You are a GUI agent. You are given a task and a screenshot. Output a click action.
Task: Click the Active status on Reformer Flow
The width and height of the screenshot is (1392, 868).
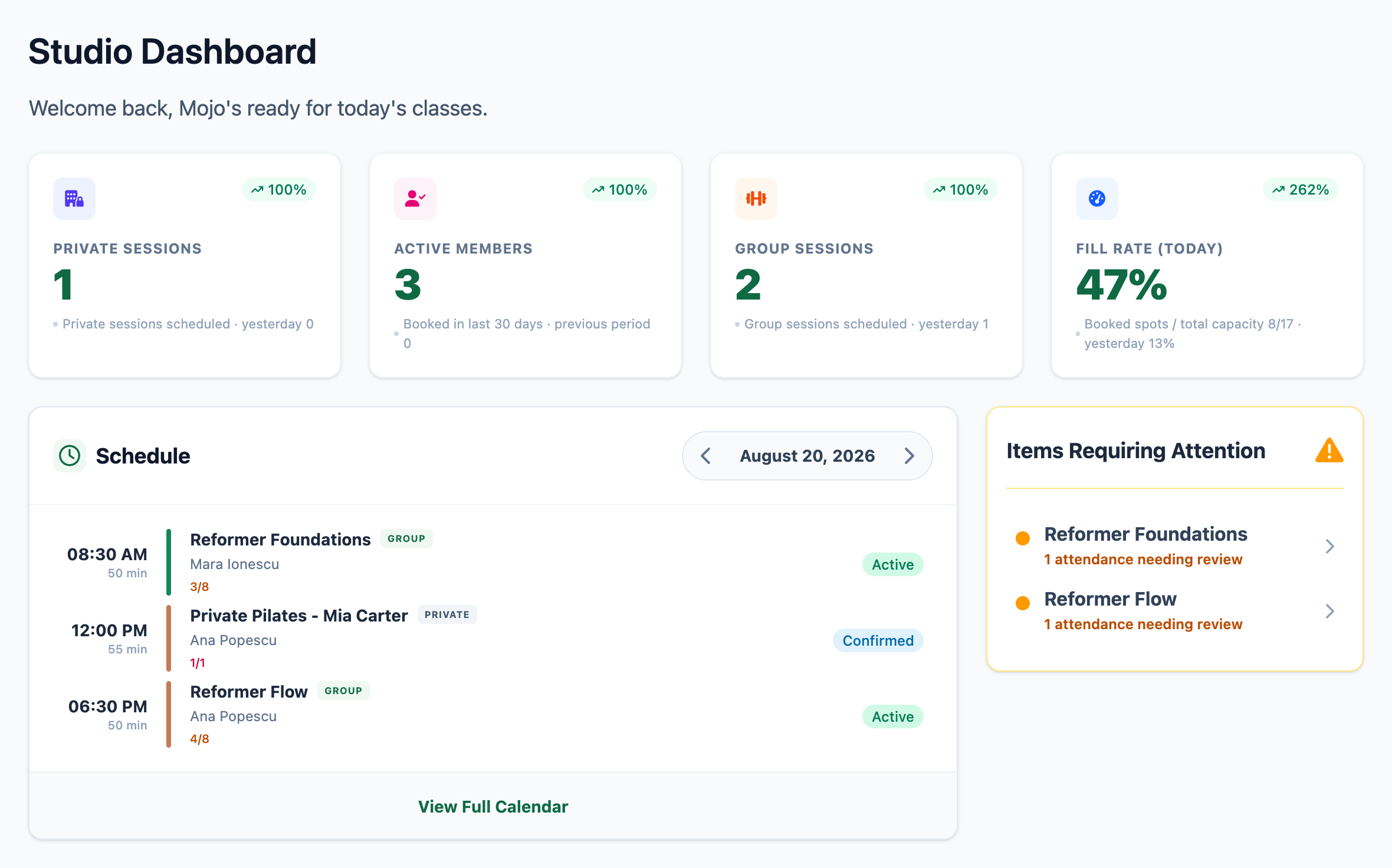893,716
